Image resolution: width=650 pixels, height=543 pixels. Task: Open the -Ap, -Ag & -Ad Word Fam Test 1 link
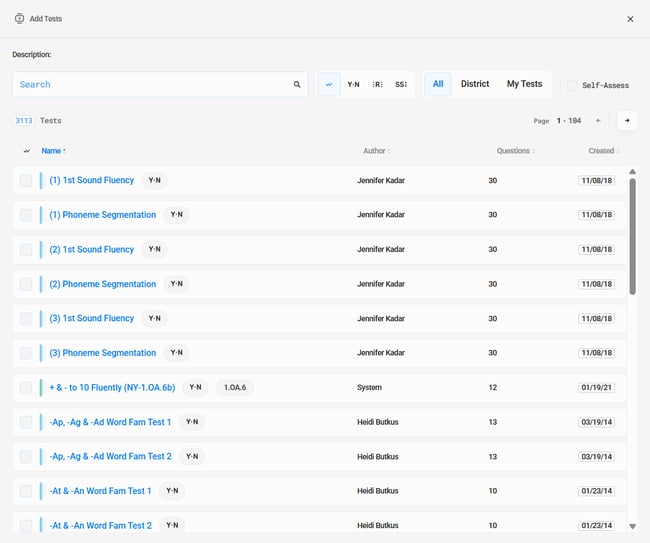pyautogui.click(x=110, y=422)
